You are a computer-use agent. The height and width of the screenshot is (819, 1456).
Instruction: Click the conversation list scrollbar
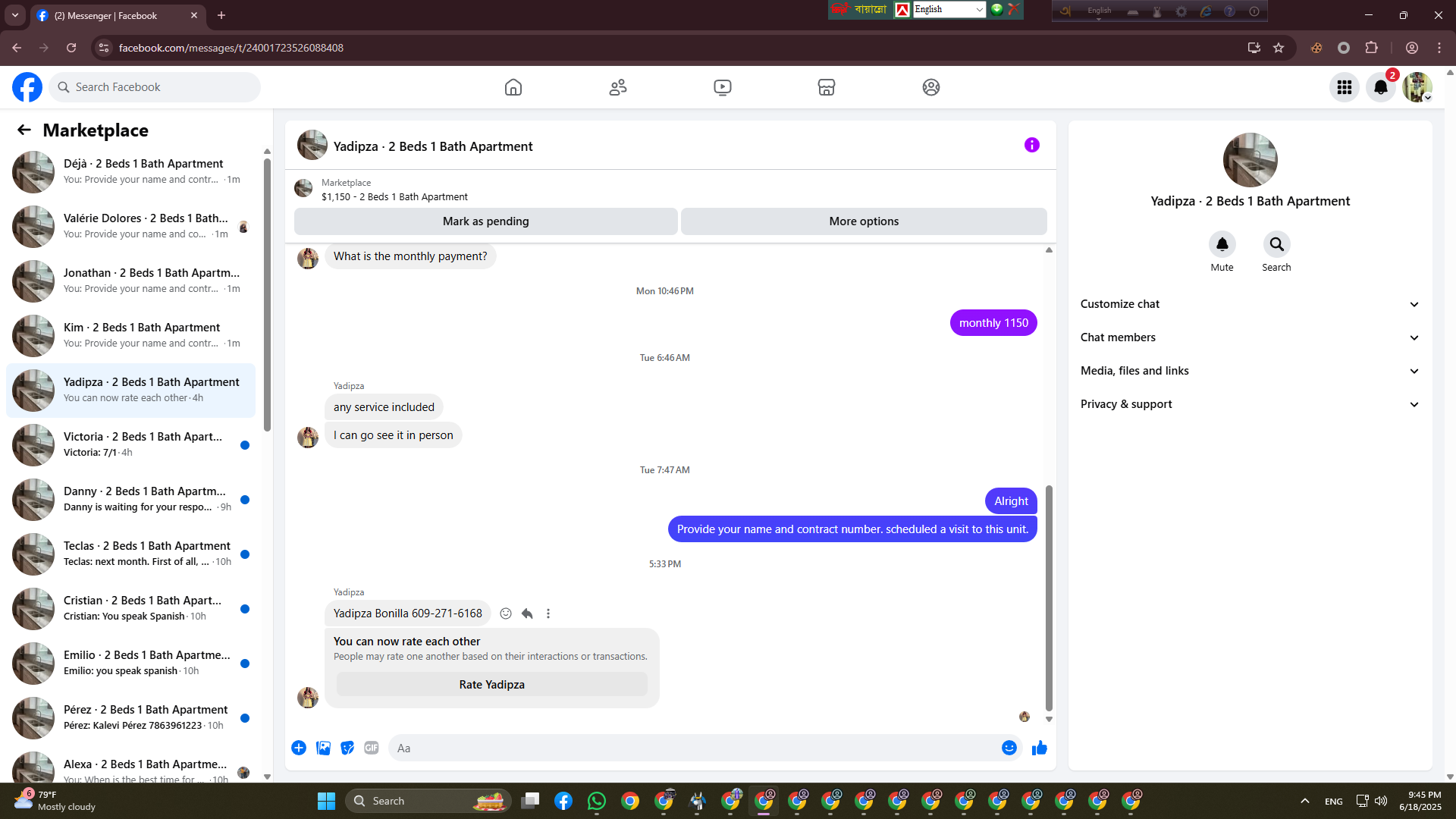click(267, 294)
